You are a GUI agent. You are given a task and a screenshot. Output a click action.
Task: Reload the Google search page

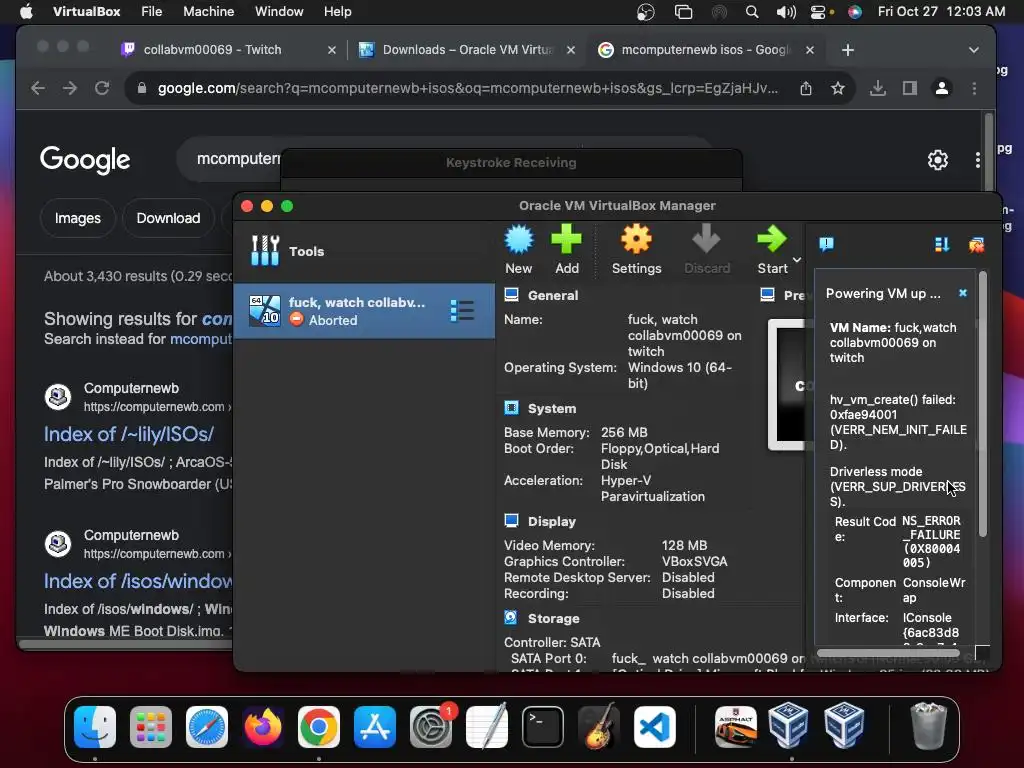(x=102, y=88)
